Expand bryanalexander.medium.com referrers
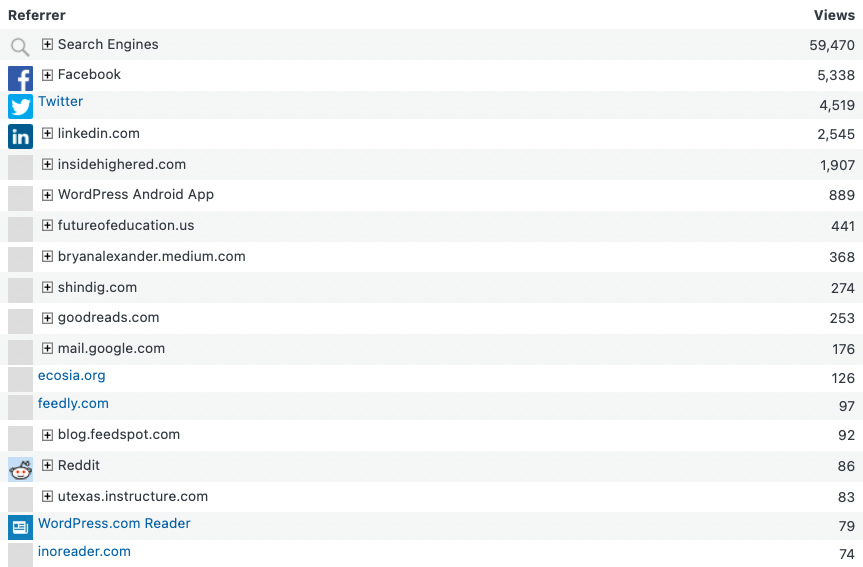Screen dimensions: 863x567 pyautogui.click(x=47, y=256)
